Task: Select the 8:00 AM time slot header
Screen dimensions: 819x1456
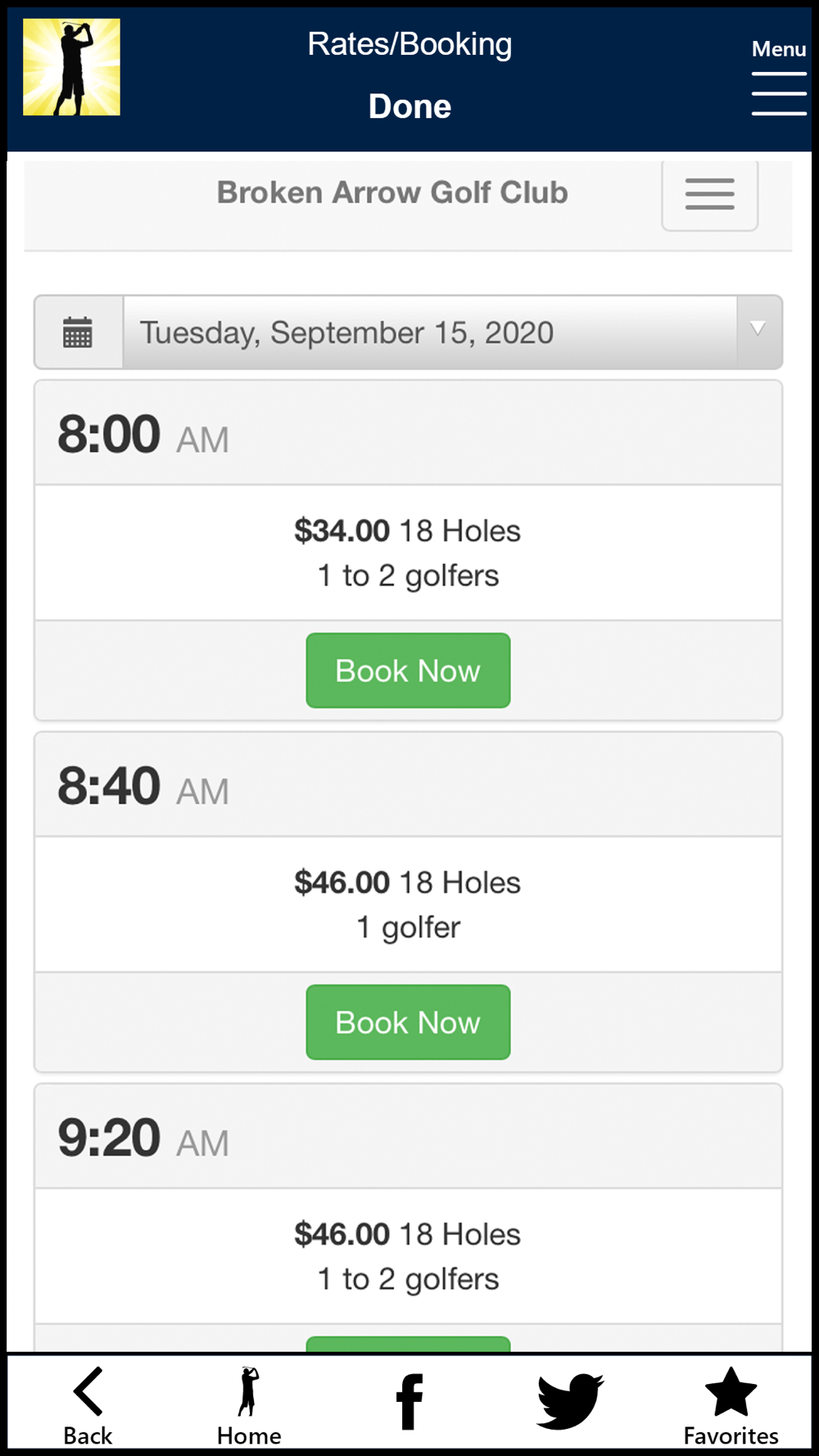Action: point(143,435)
